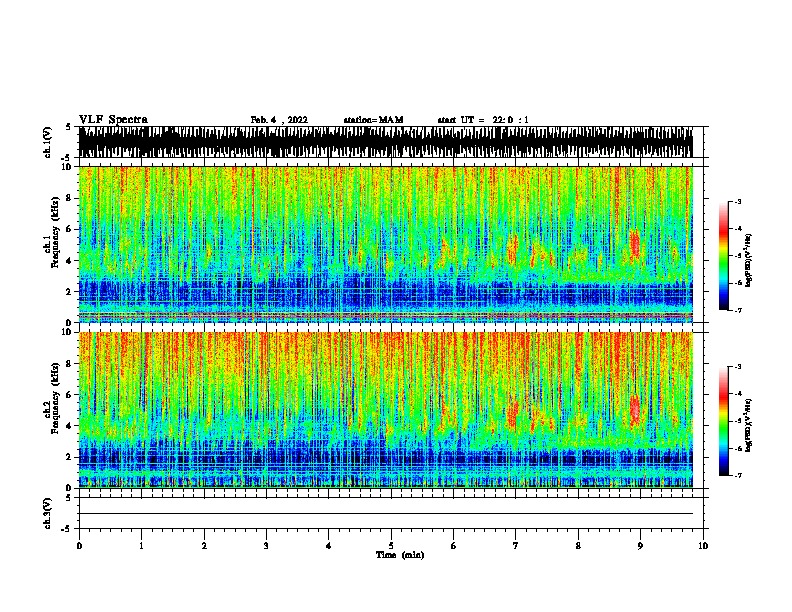Viewport: 792px width, 612px height.
Task: Click the time axis tick label "5"
Action: (x=391, y=546)
